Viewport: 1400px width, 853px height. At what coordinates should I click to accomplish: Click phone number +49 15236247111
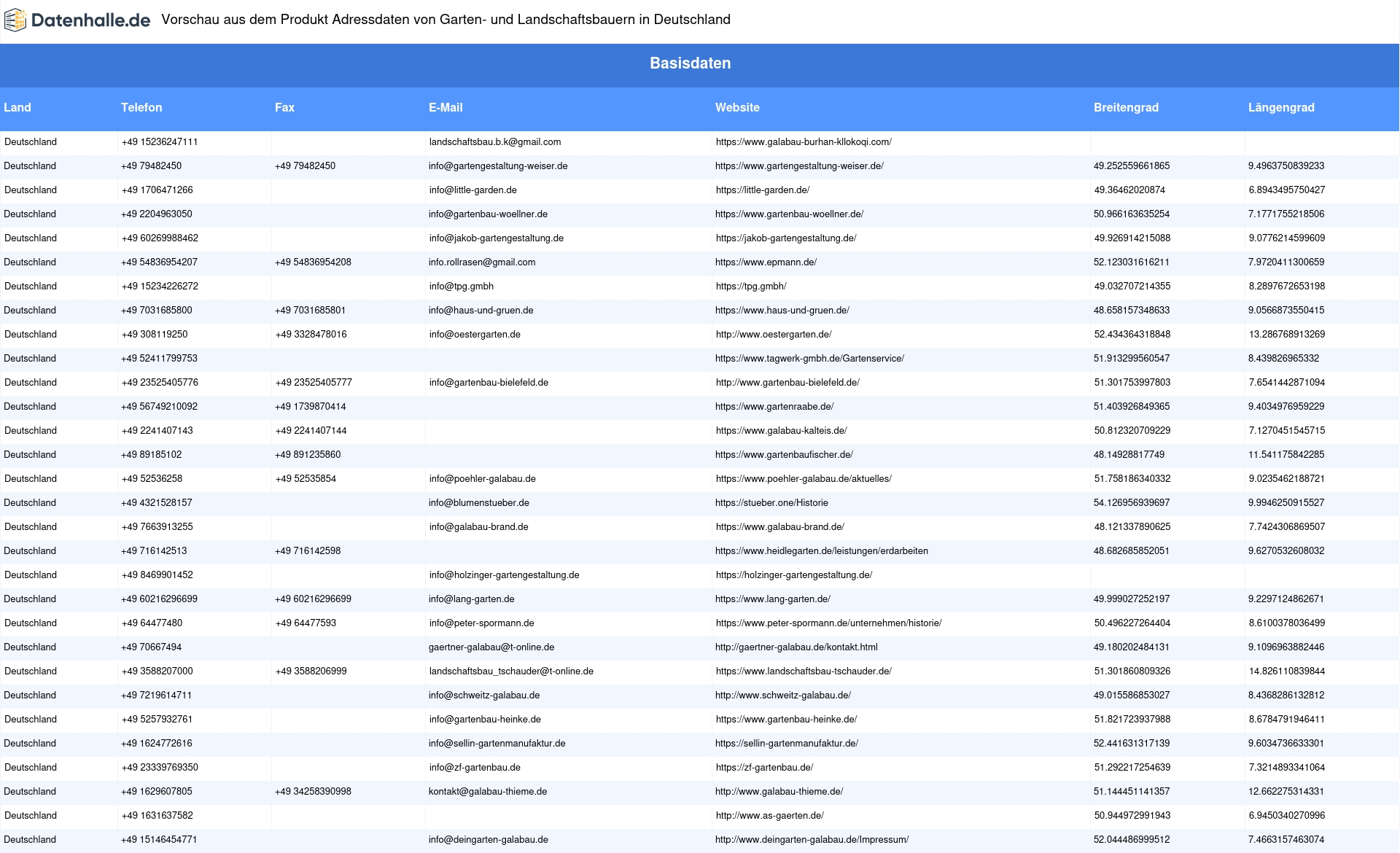160,142
